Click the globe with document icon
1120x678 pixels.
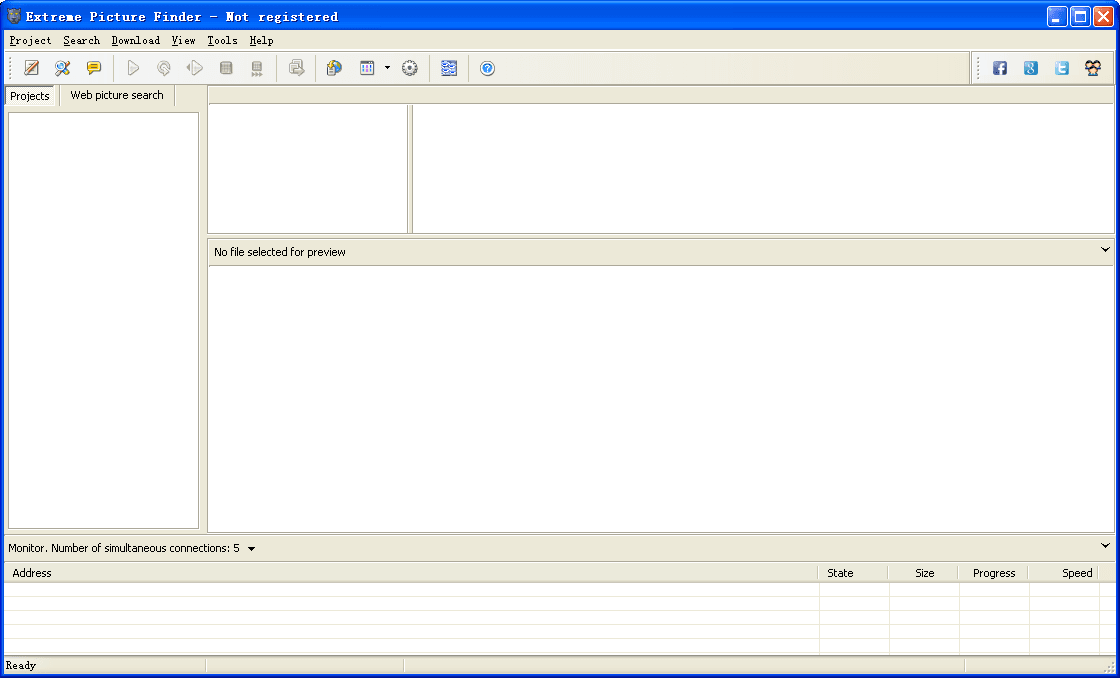(334, 68)
